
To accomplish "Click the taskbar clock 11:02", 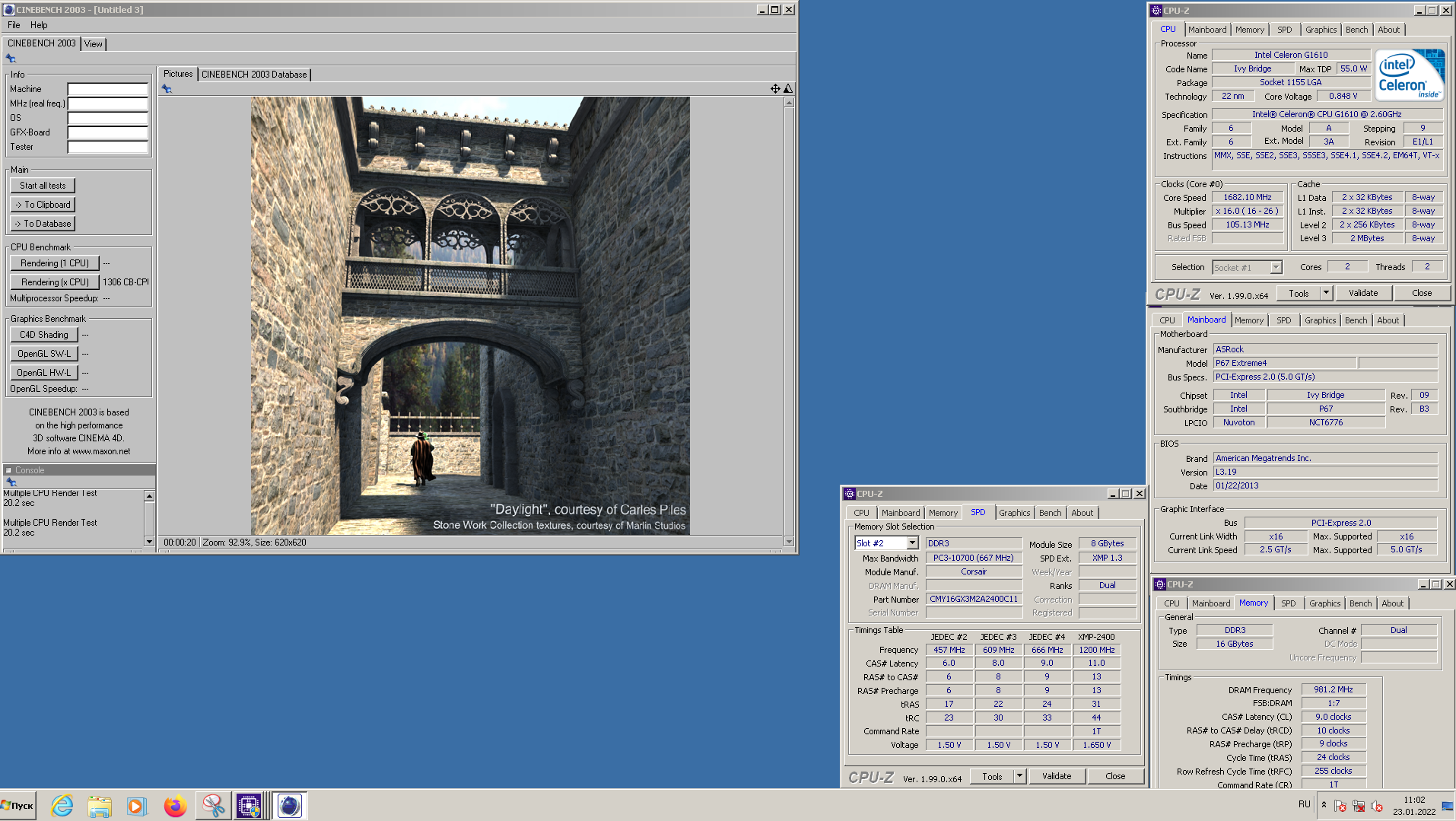I will [x=1414, y=800].
